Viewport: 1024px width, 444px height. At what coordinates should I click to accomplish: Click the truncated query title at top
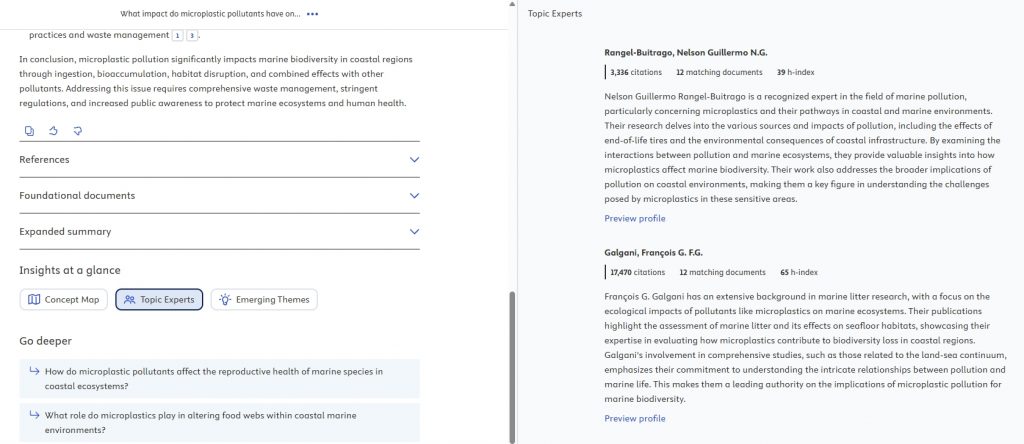(x=210, y=15)
